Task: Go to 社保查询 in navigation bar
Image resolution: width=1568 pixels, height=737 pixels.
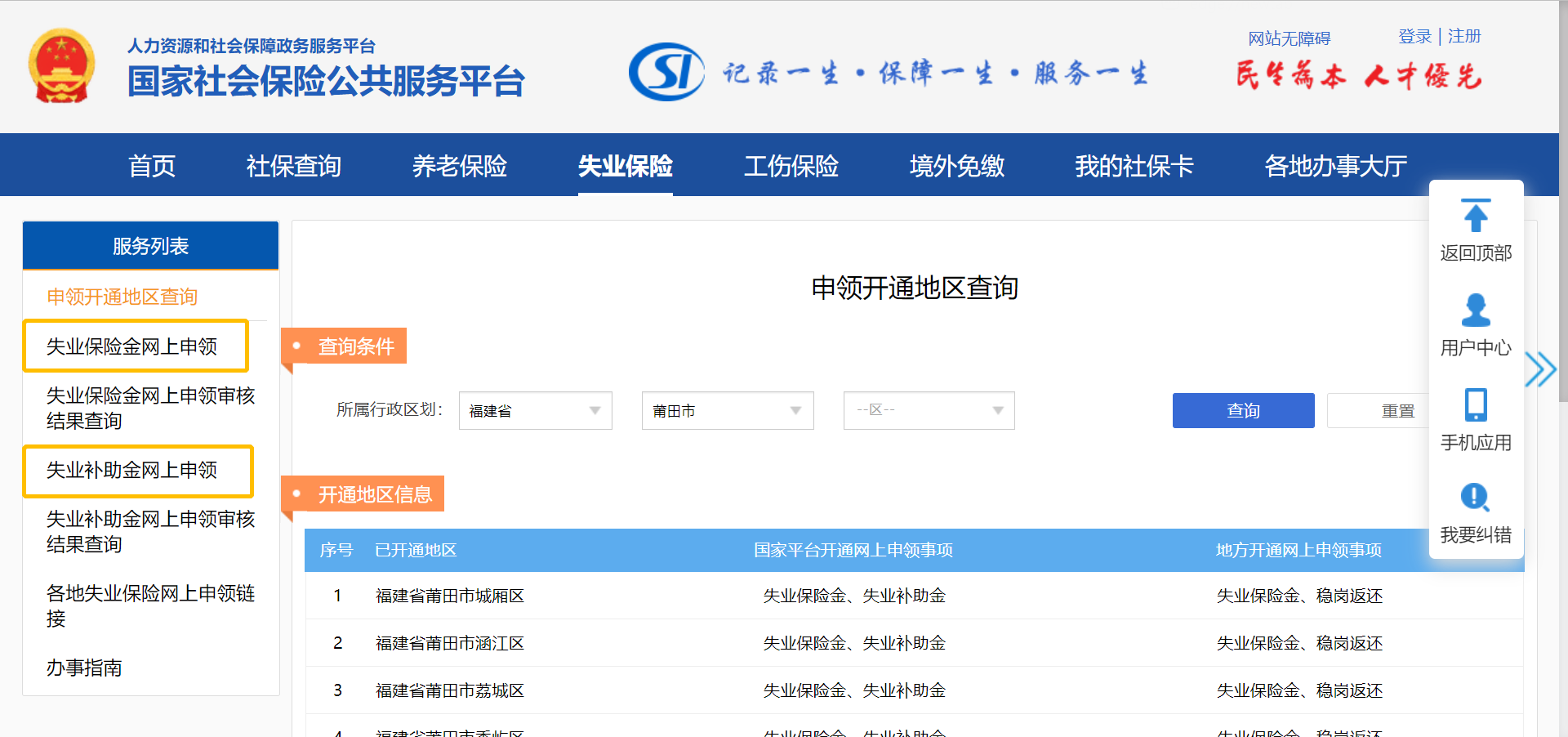Action: (293, 166)
